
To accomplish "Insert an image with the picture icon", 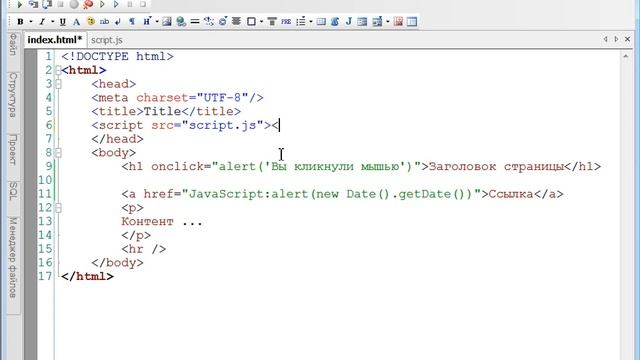I will pyautogui.click(x=167, y=22).
